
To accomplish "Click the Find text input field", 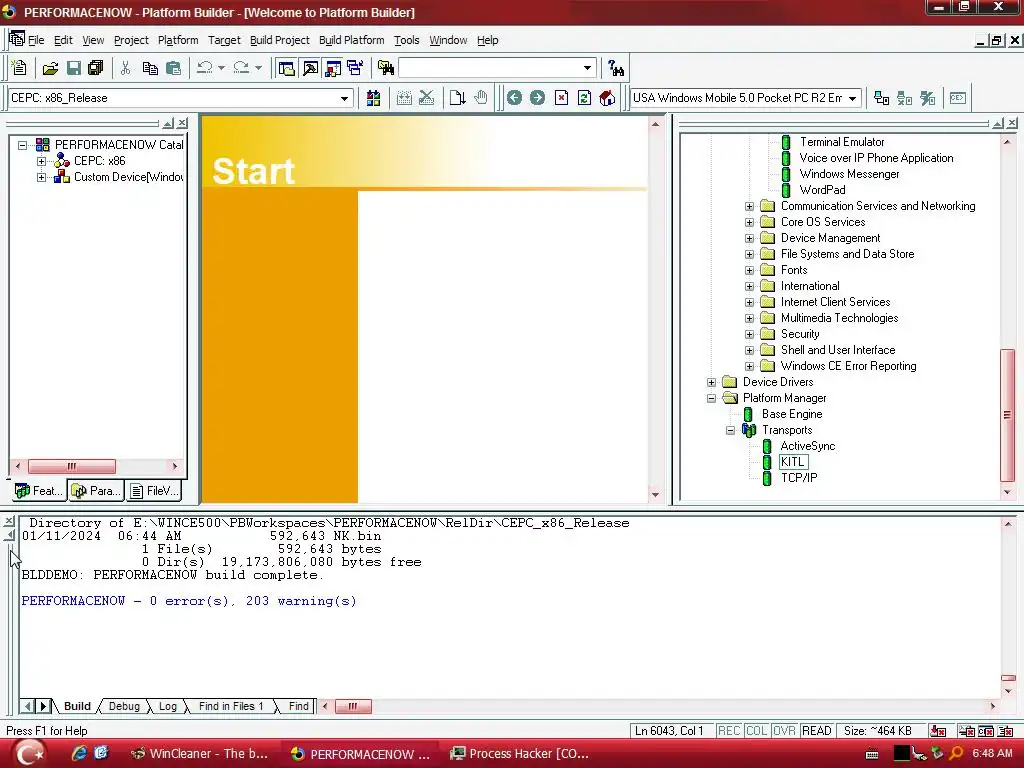I will pos(490,68).
